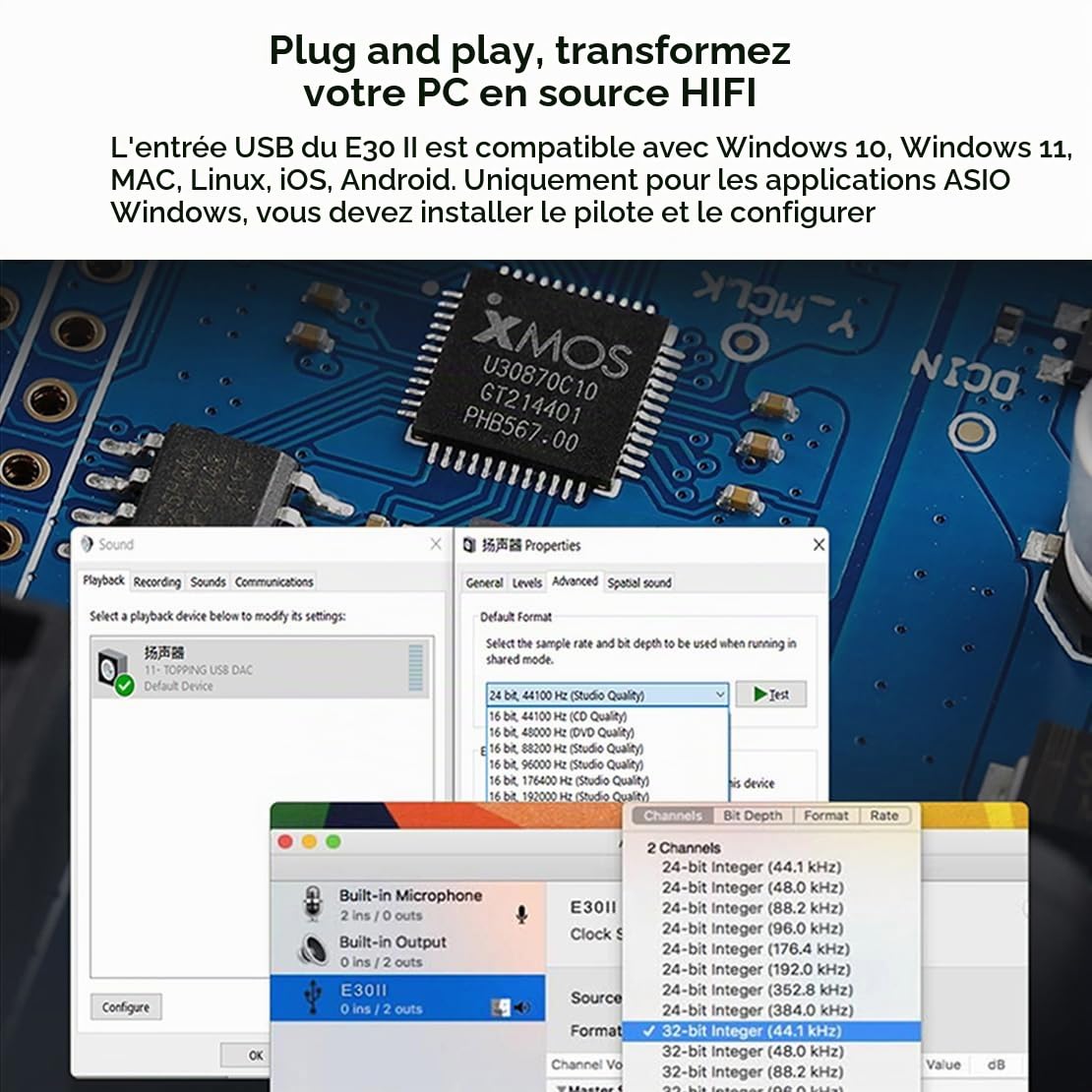Click the yellow minimize button on Mac window
The width and height of the screenshot is (1092, 1092).
coord(309,841)
